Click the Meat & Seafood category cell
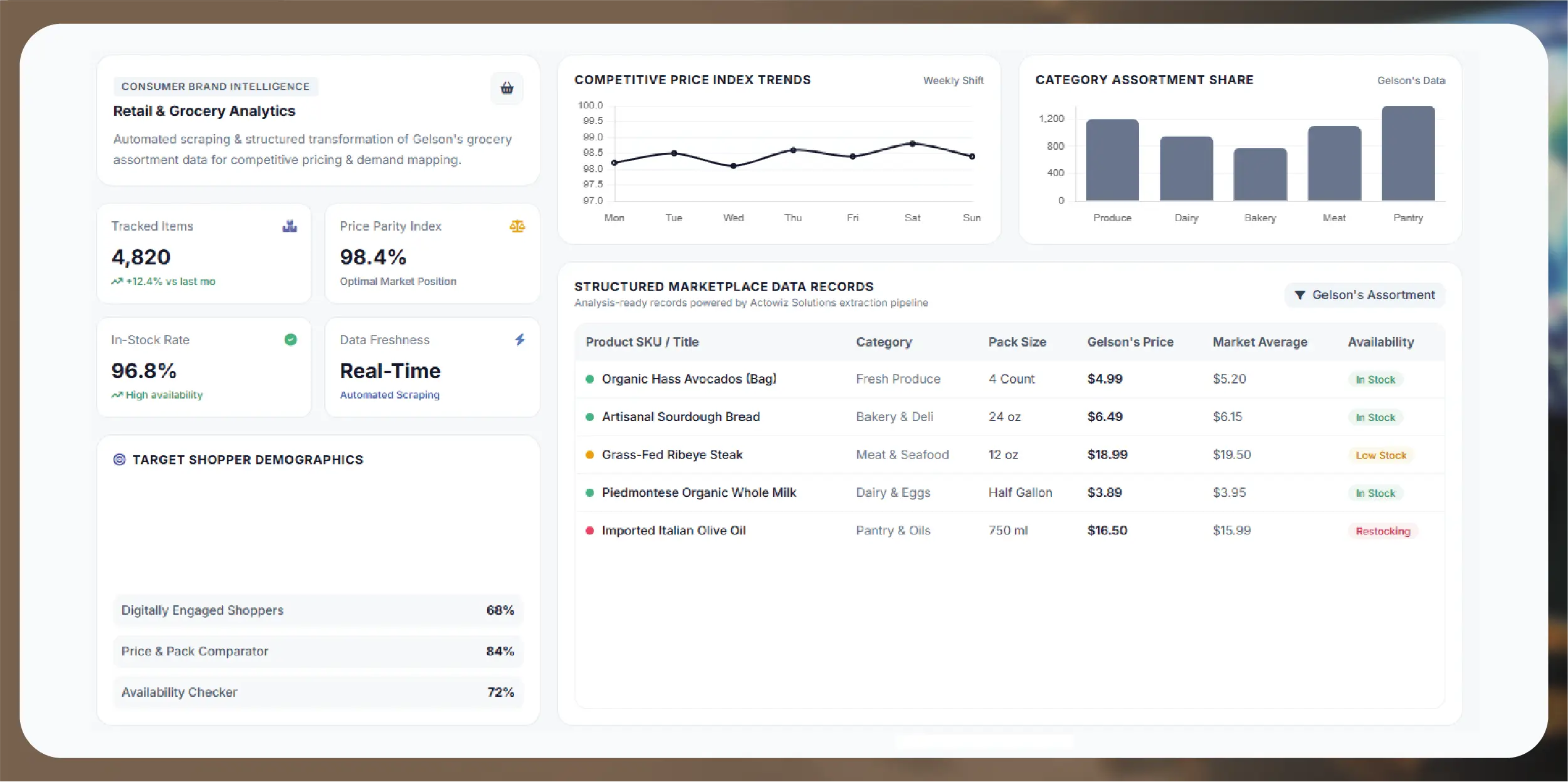The height and width of the screenshot is (782, 1568). click(x=902, y=455)
